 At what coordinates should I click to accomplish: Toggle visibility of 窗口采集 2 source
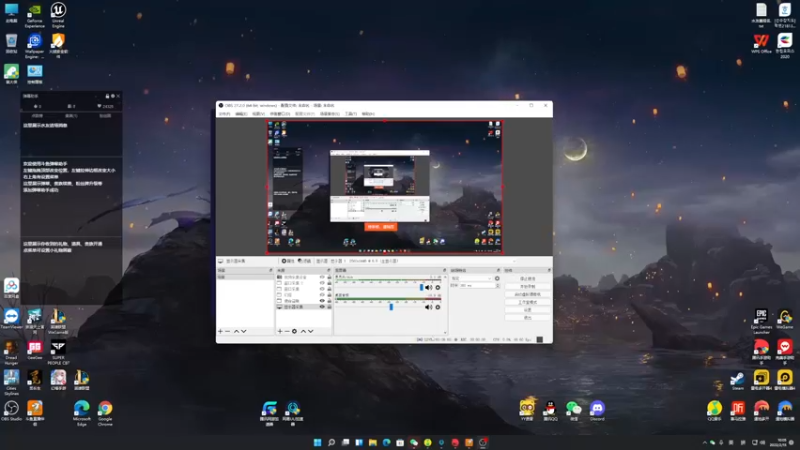tap(322, 283)
